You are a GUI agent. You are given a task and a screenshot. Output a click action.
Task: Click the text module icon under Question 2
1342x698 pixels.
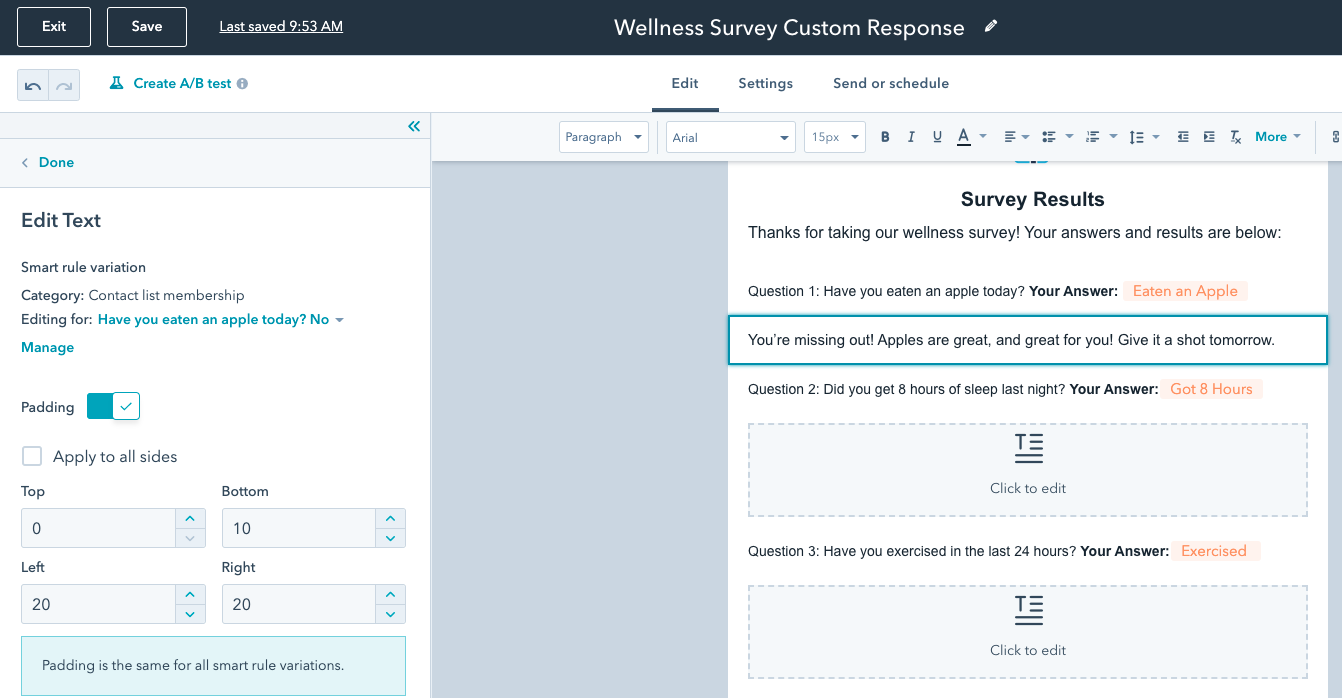coord(1028,449)
